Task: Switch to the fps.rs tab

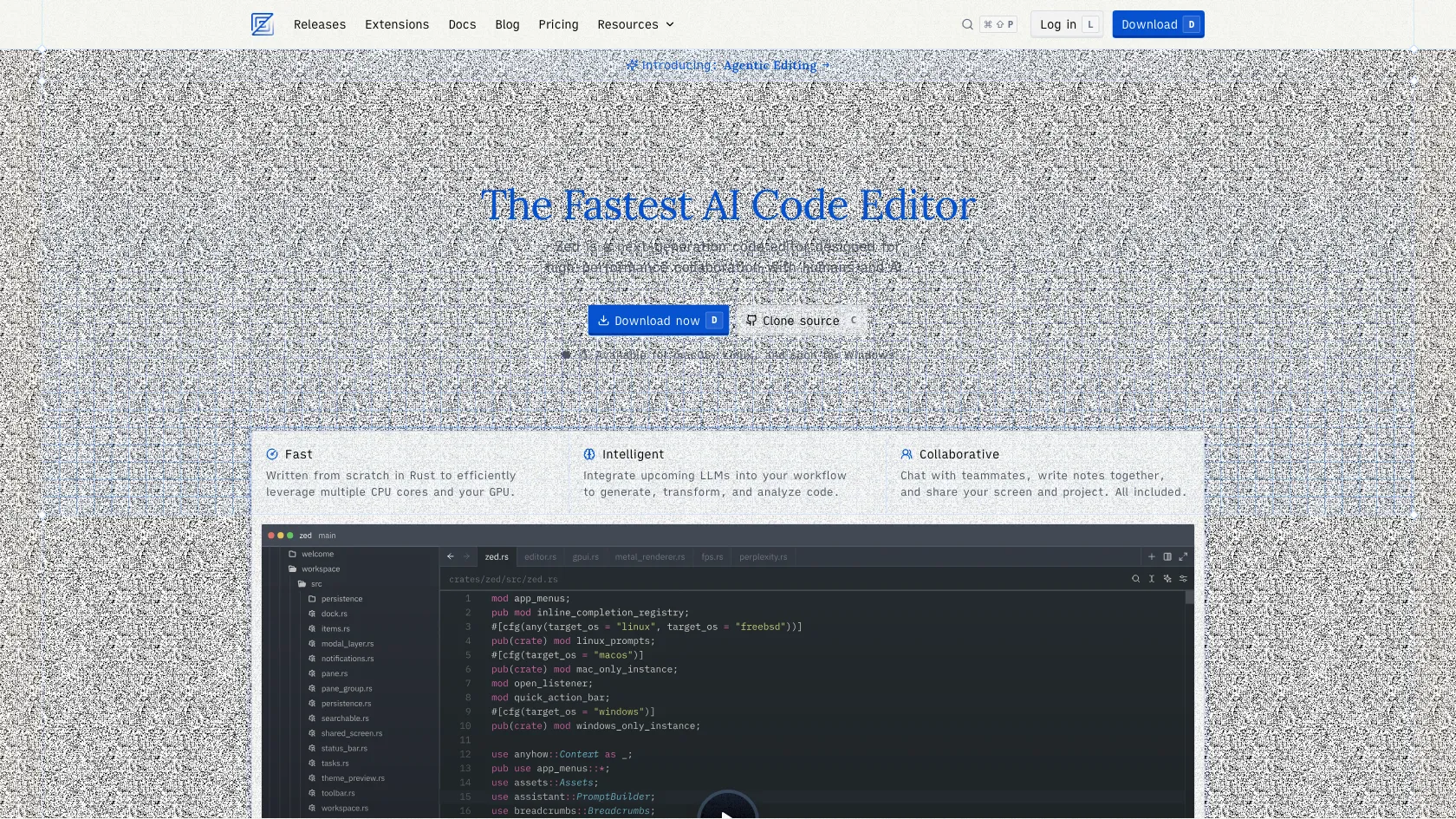Action: click(712, 556)
